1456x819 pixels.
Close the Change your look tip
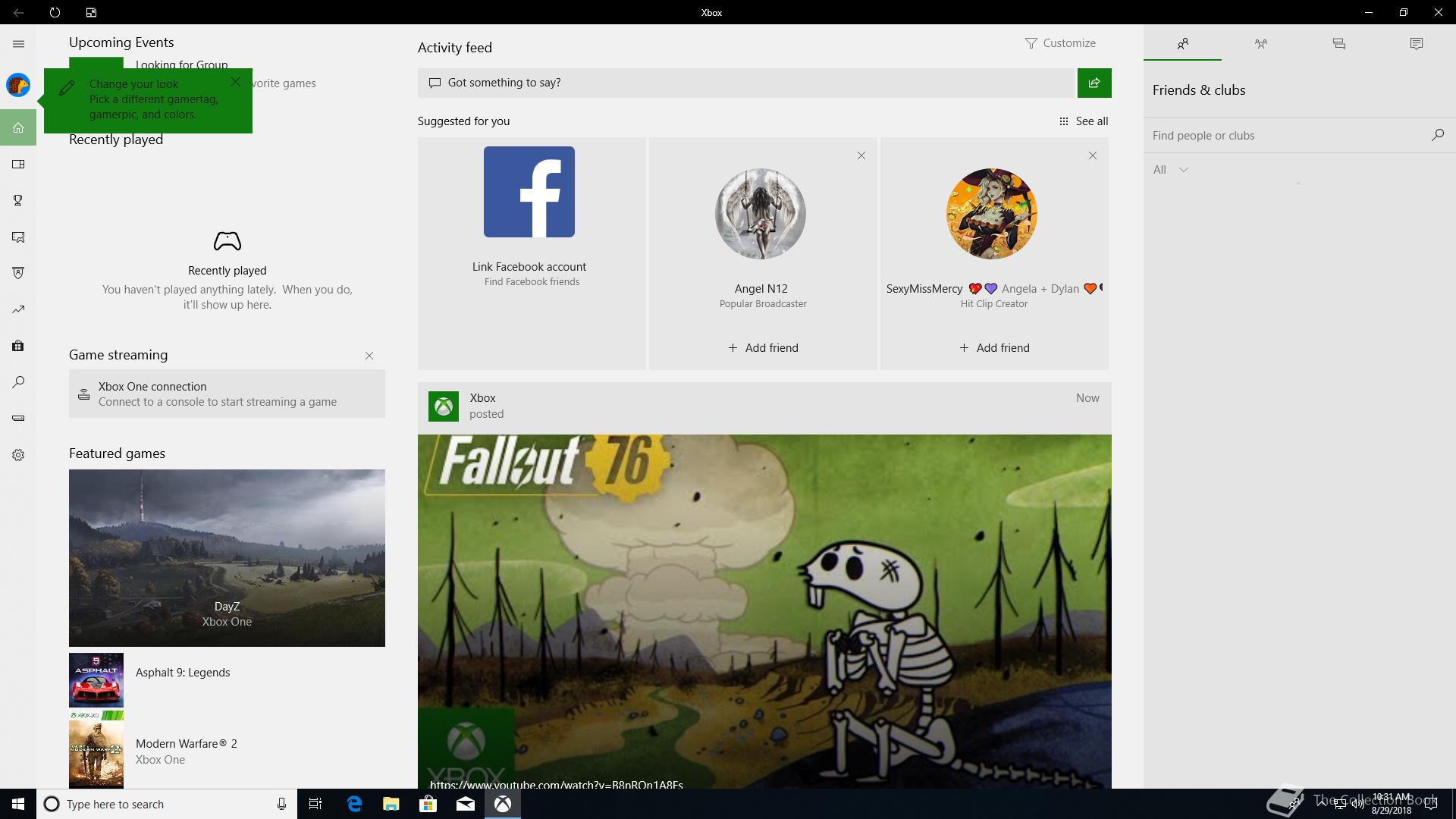coord(235,81)
